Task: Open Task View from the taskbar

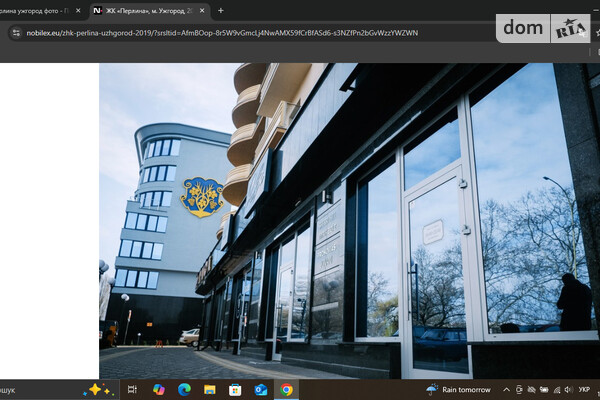Action: [132, 389]
